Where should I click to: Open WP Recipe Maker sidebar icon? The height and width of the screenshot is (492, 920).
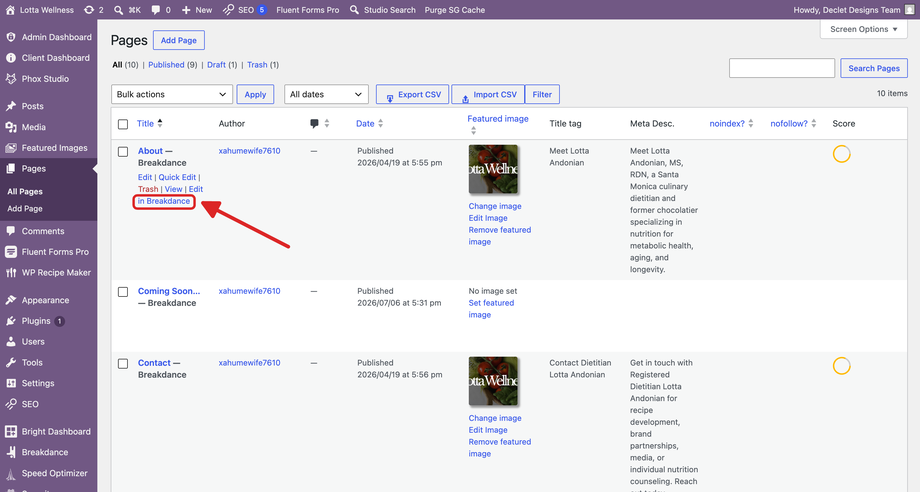coord(11,273)
